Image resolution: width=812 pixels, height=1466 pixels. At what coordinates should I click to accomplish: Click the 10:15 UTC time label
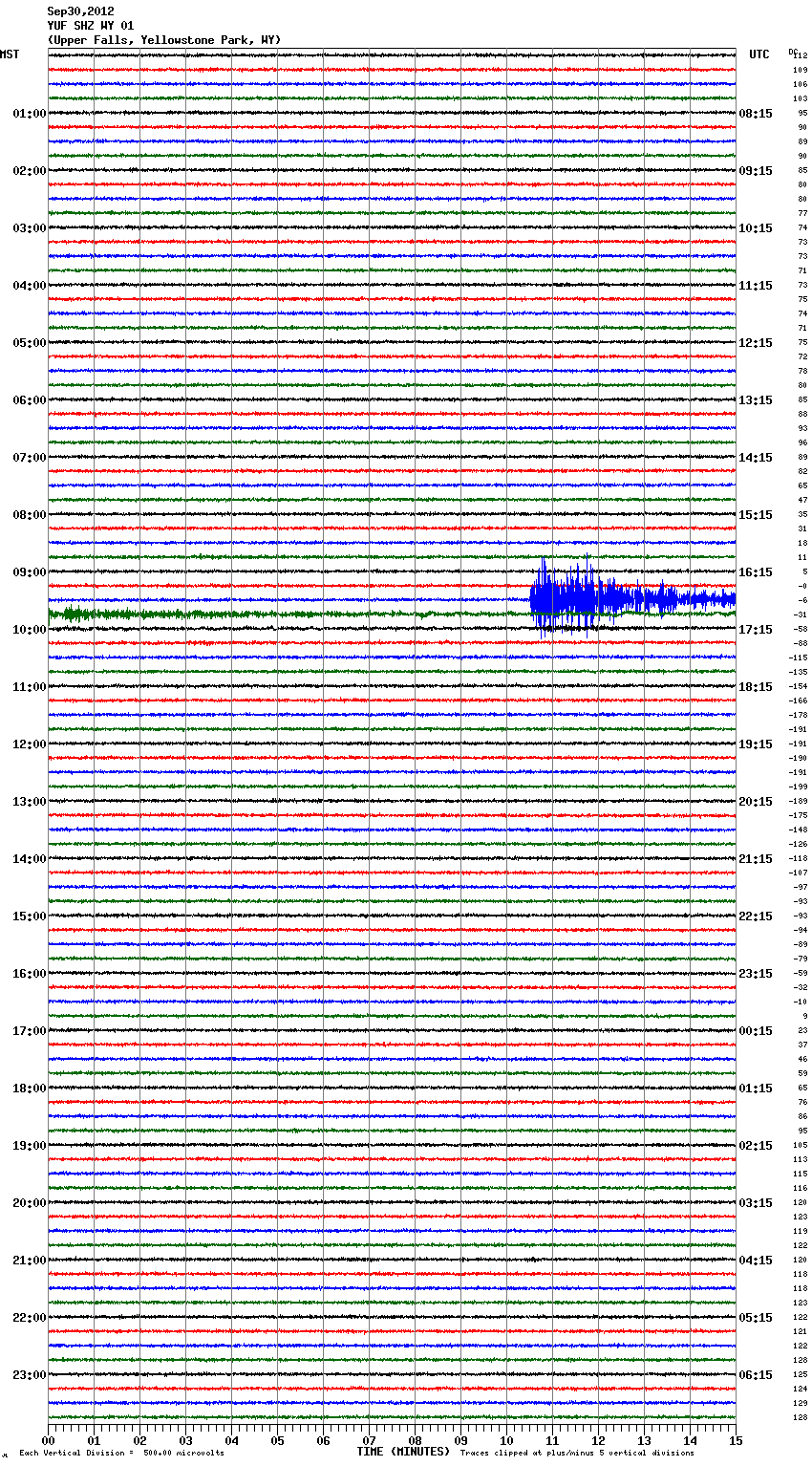(756, 228)
